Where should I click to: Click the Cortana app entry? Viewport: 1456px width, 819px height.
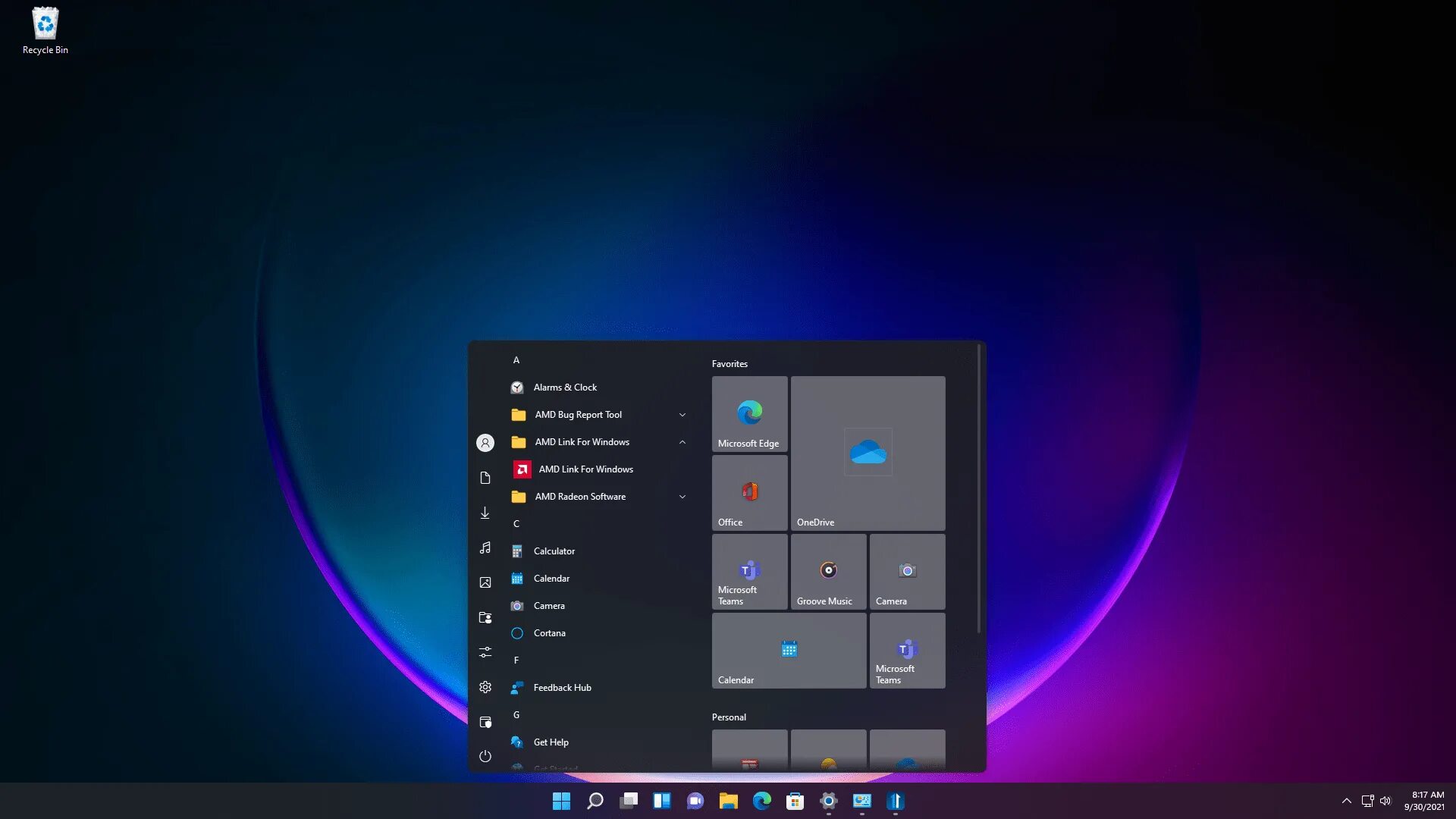549,632
